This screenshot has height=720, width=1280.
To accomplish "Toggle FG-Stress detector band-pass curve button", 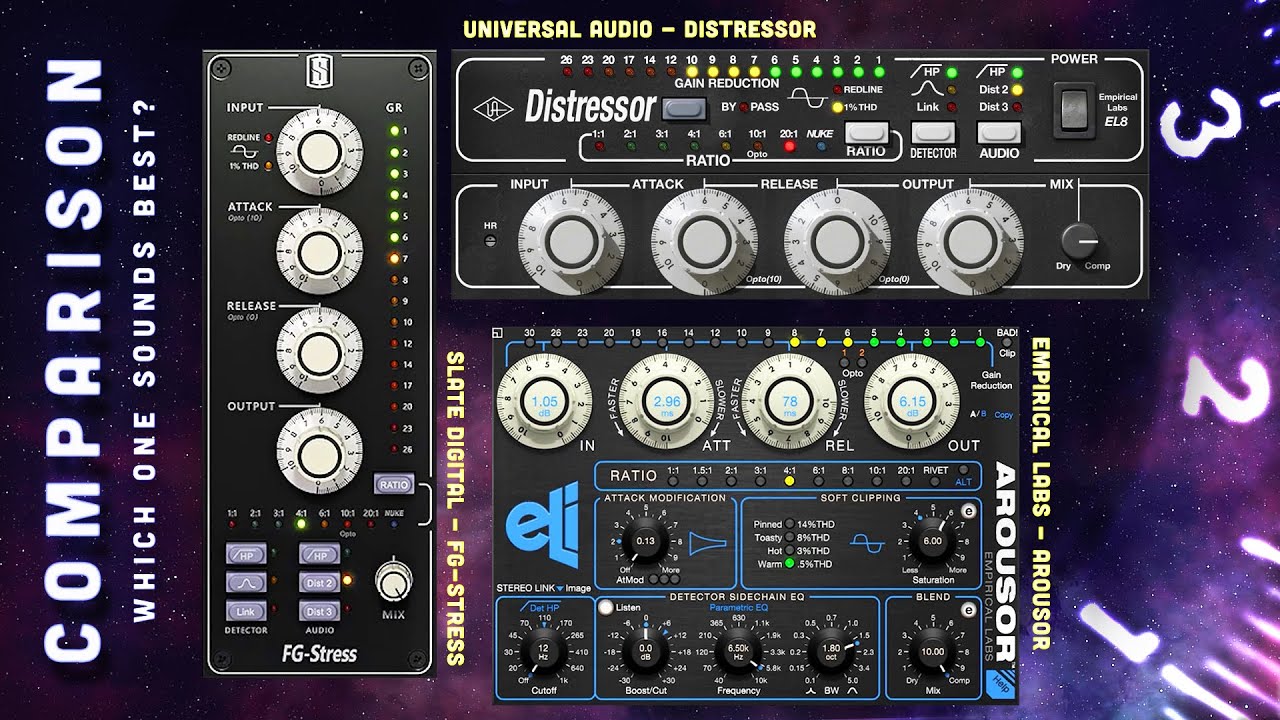I will pyautogui.click(x=246, y=583).
